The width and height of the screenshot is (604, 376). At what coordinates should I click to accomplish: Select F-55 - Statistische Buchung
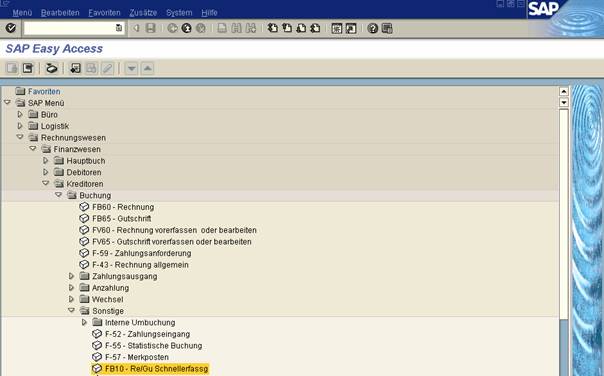(153, 346)
